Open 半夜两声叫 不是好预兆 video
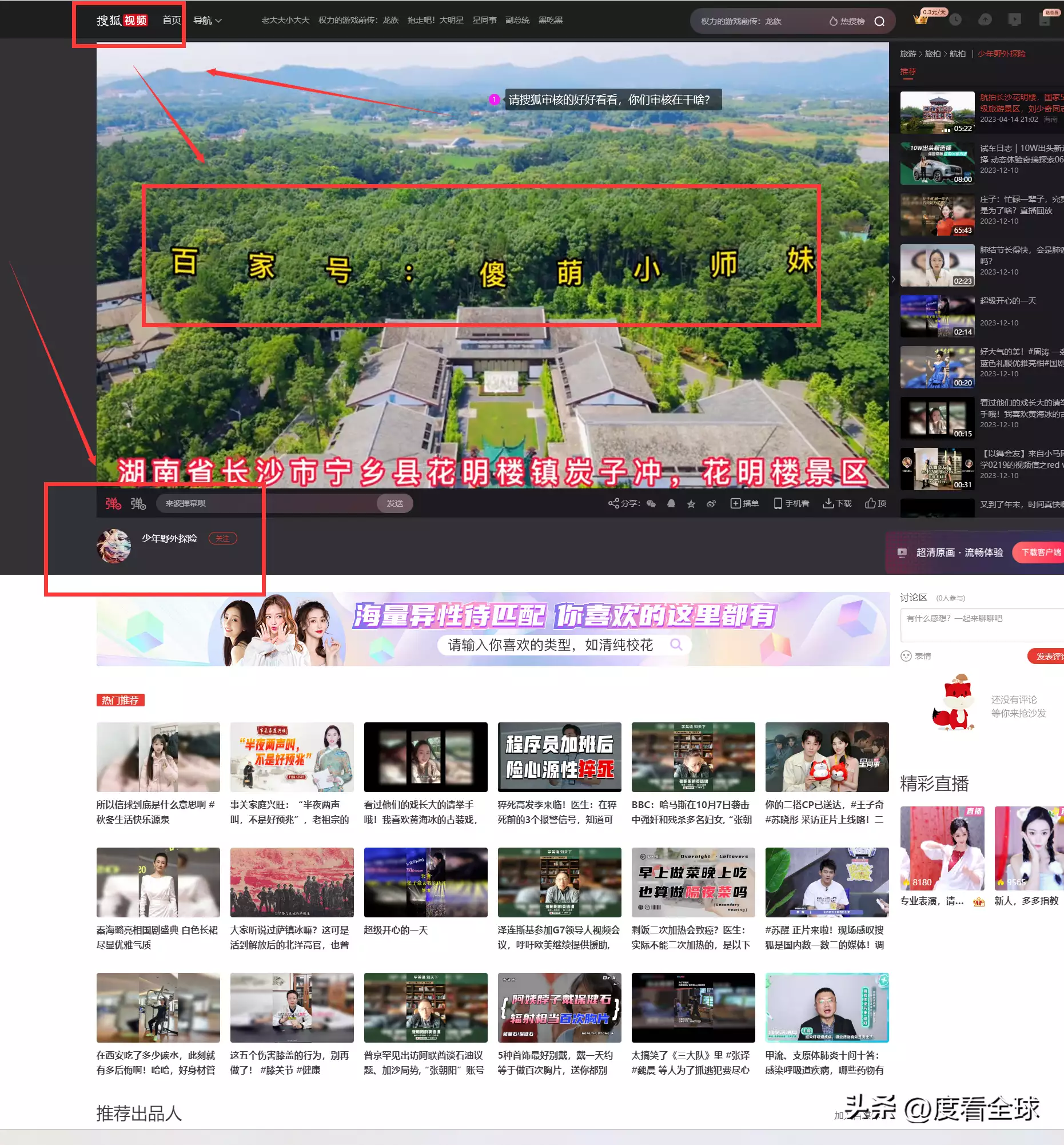The height and width of the screenshot is (1145, 1064). pyautogui.click(x=292, y=757)
